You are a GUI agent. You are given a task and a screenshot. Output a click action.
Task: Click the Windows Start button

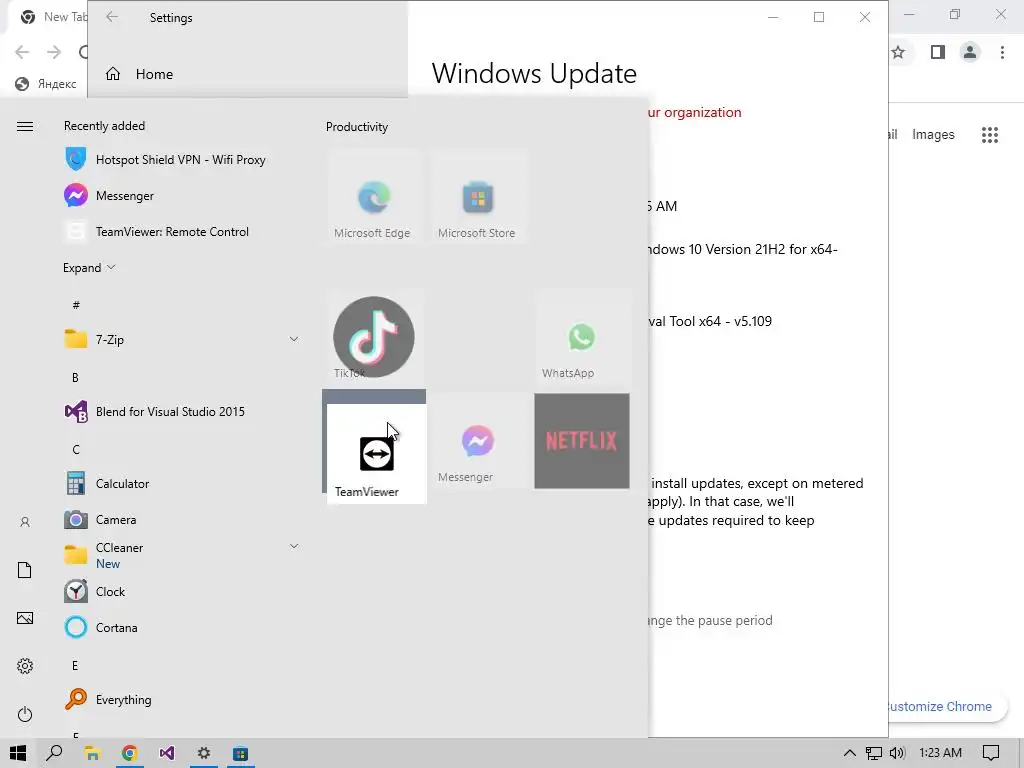point(18,753)
